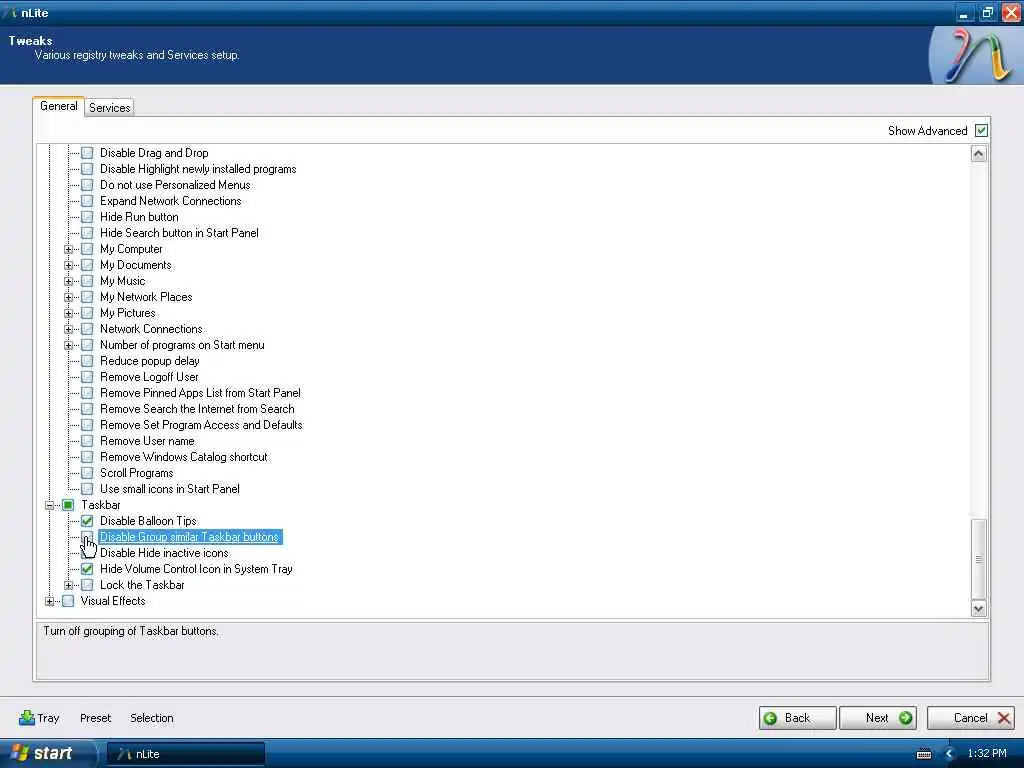This screenshot has height=768, width=1024.
Task: Open the Preset menu
Action: click(95, 718)
